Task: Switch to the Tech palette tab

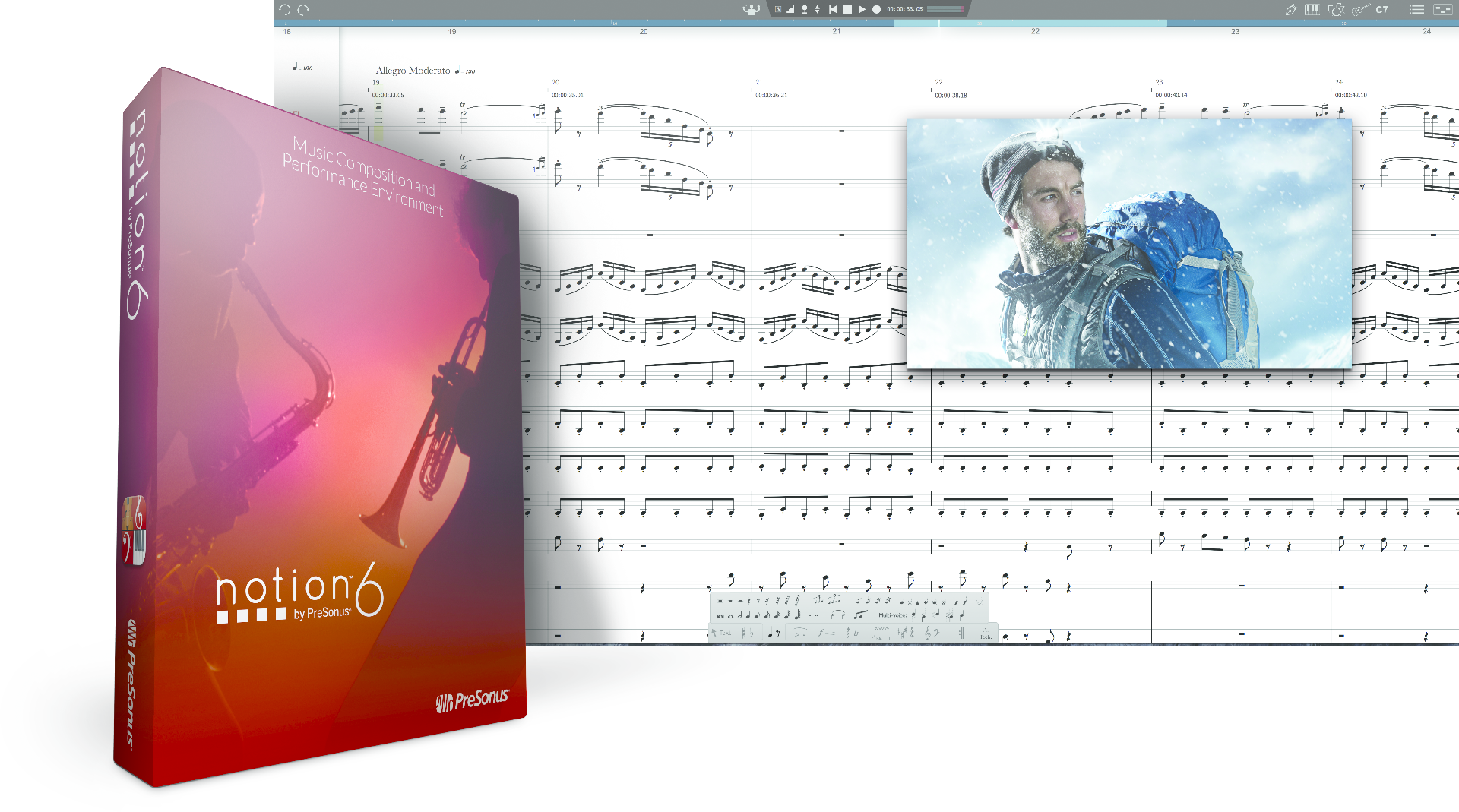Action: (985, 633)
